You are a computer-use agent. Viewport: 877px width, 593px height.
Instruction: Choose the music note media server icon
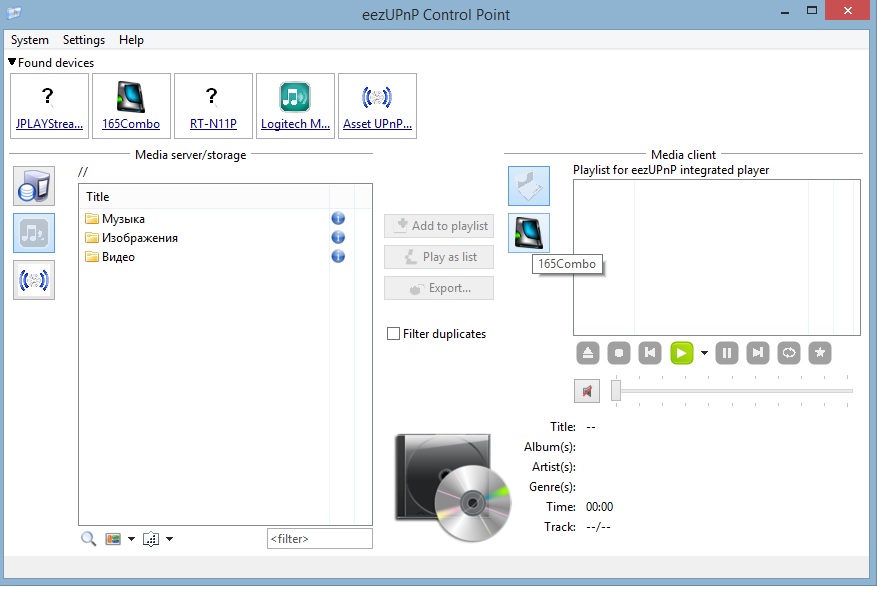click(x=34, y=233)
